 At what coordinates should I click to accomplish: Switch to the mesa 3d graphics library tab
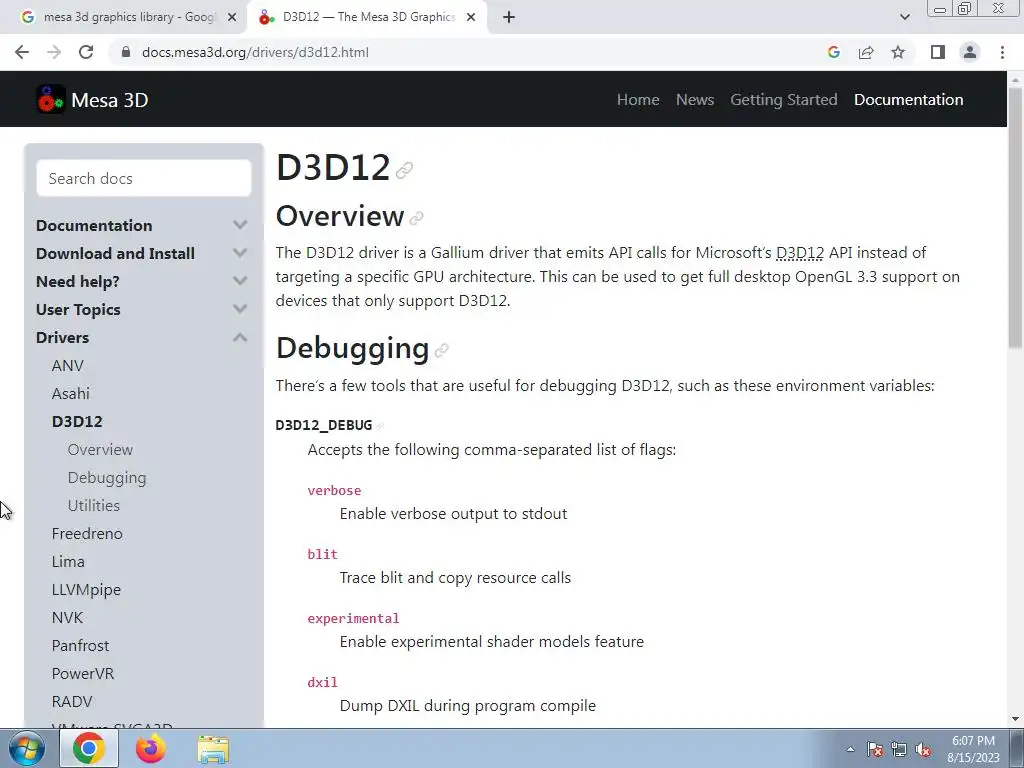(x=124, y=17)
